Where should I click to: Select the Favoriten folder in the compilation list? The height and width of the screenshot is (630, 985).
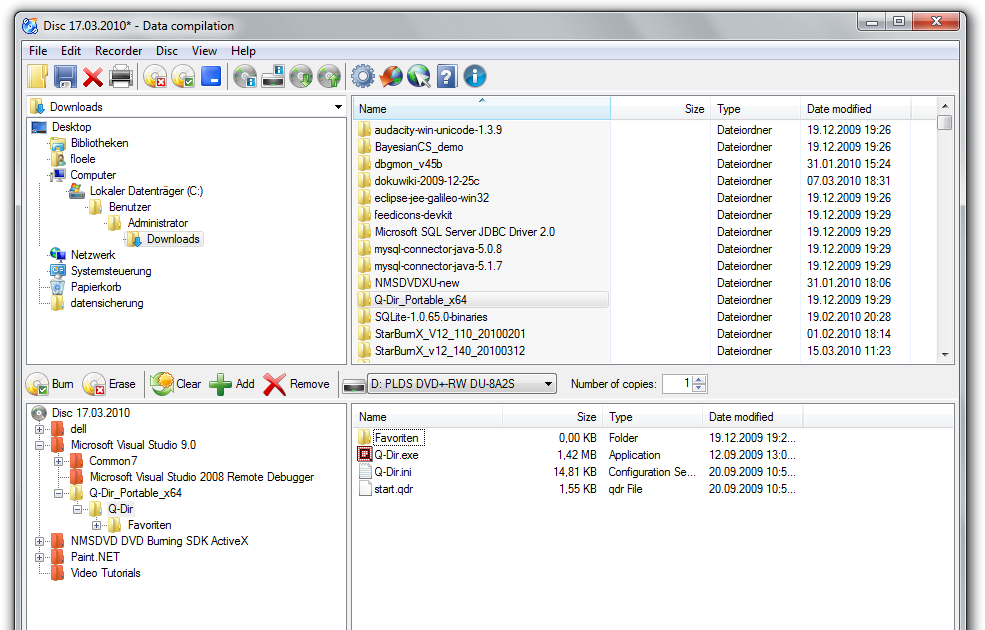[x=397, y=437]
